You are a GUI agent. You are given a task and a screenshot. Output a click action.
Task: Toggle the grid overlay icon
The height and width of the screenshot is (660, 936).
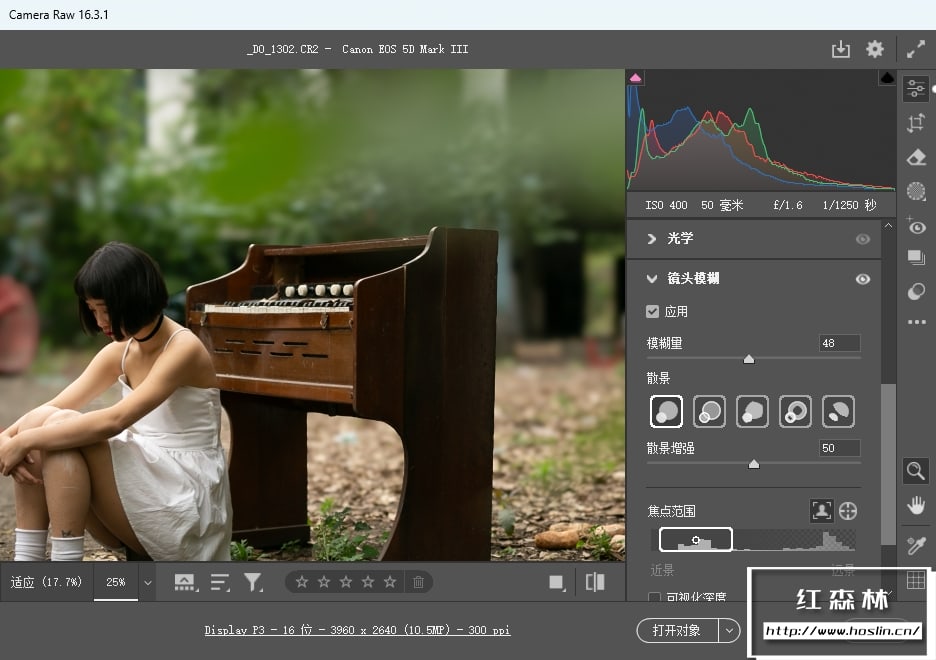pyautogui.click(x=916, y=580)
